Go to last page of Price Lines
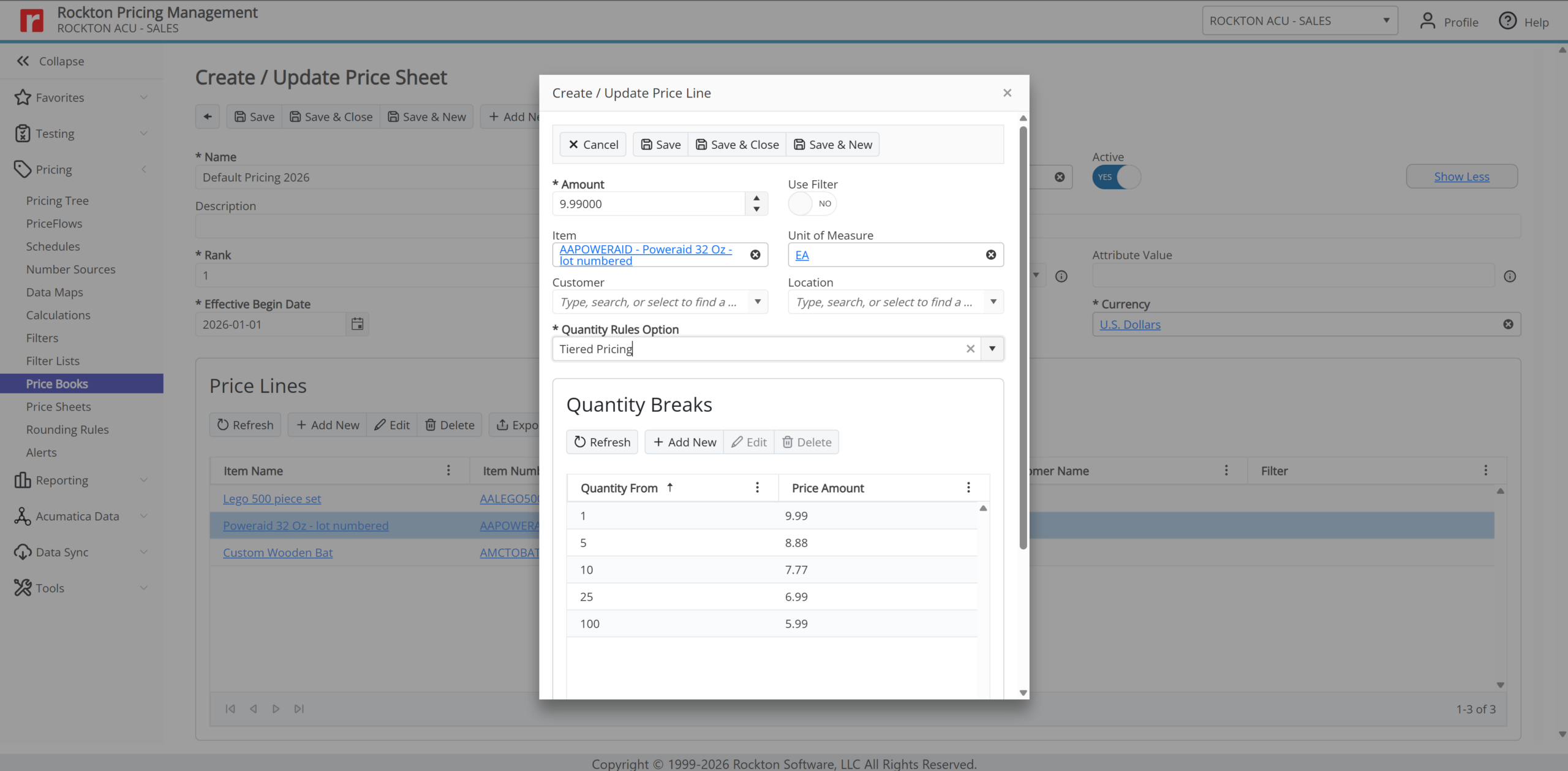The height and width of the screenshot is (771, 1568). point(299,708)
